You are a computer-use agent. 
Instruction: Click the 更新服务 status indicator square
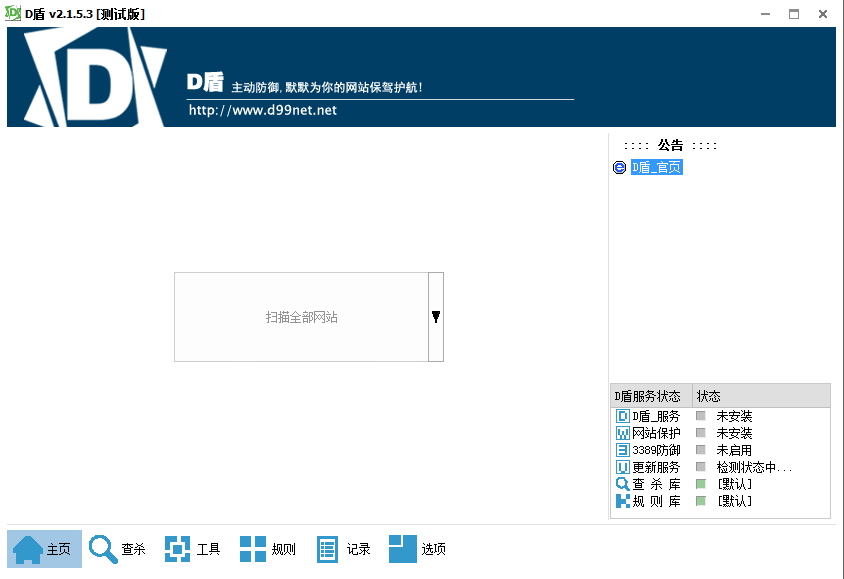(701, 467)
